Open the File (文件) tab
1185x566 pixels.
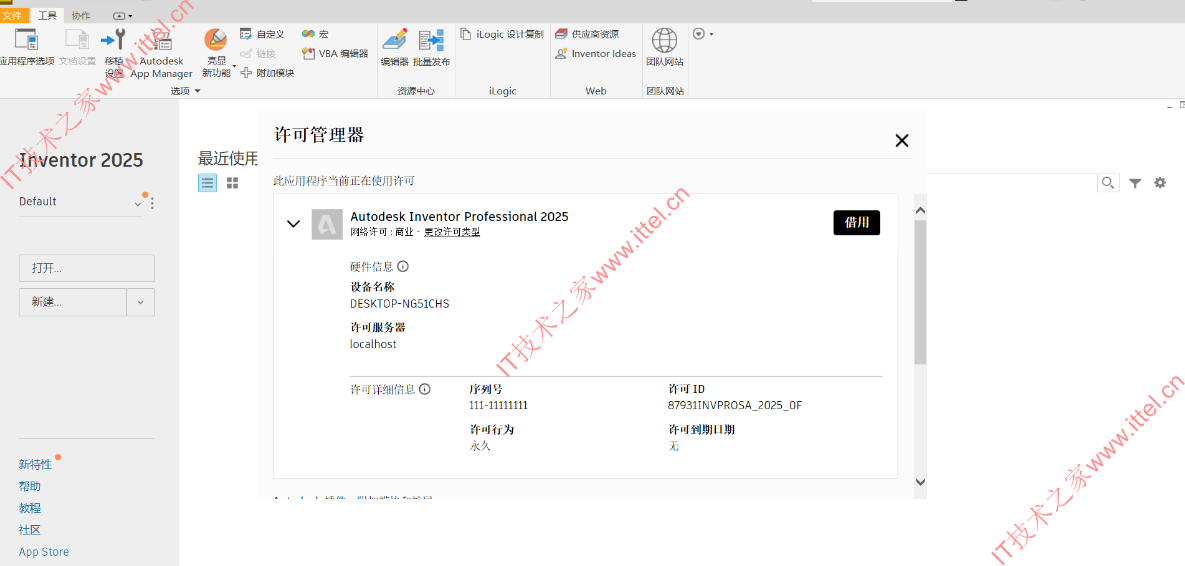point(14,16)
